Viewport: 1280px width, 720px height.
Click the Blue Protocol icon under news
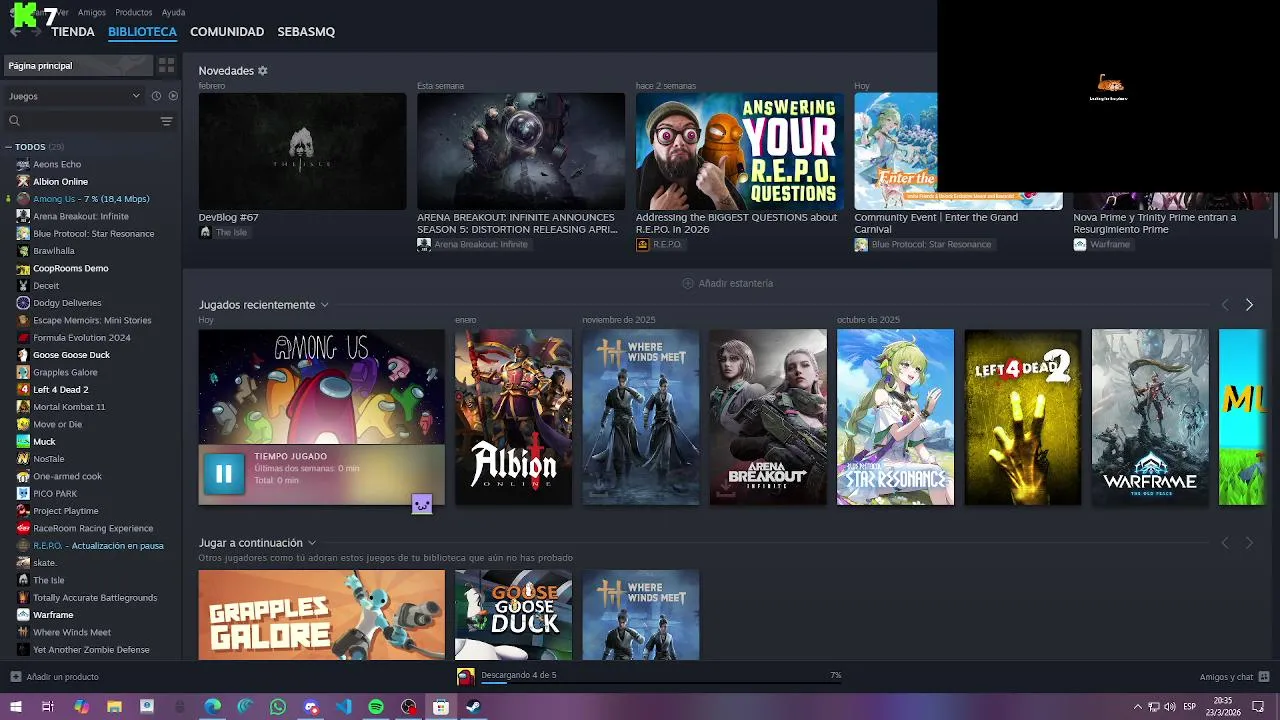(x=861, y=244)
